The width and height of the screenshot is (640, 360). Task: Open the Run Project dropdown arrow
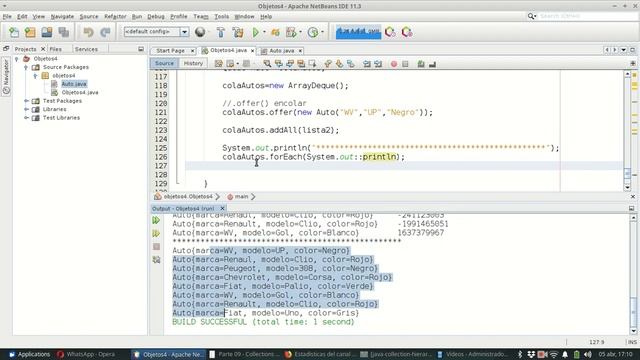(264, 32)
